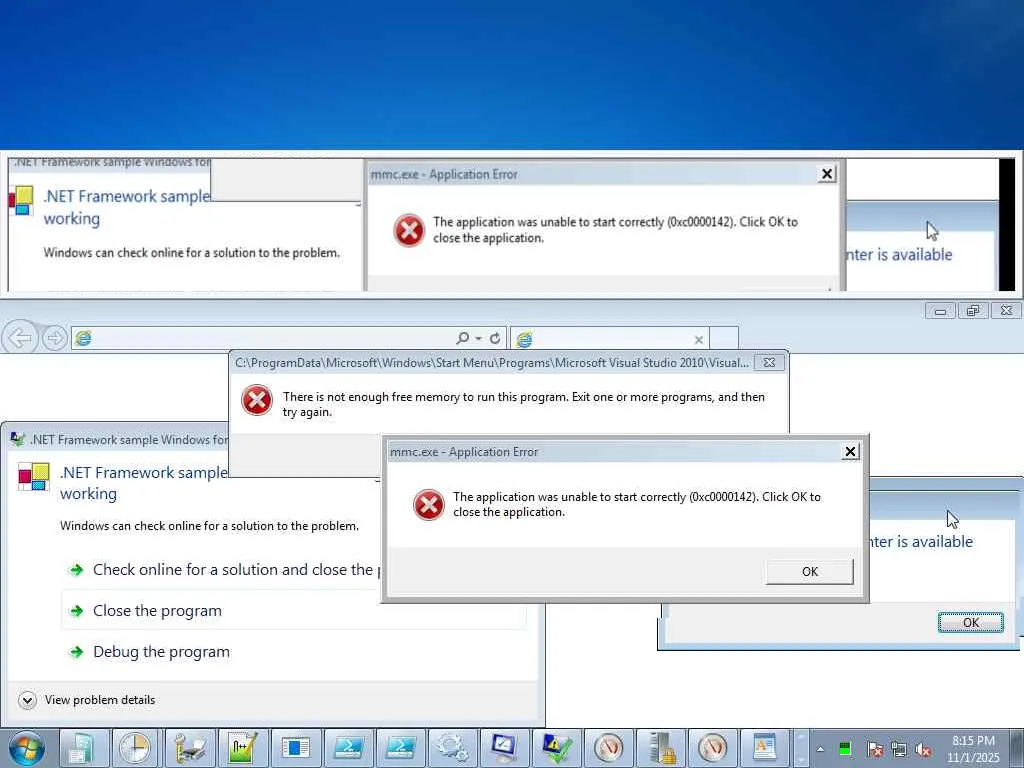Open the Windows Start orb
Screen dimensions: 1024x768
click(x=27, y=748)
